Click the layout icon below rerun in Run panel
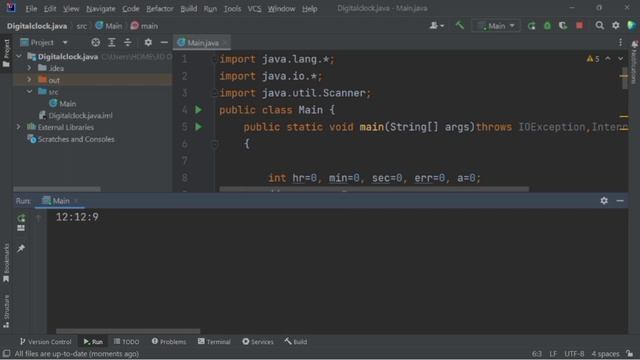 point(21,229)
